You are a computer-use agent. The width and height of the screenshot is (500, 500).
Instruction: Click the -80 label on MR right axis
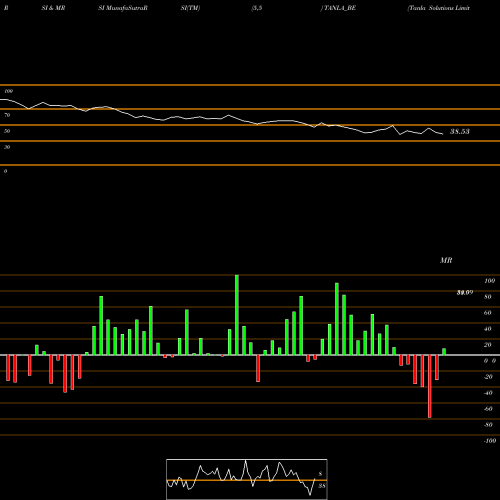pos(488,425)
